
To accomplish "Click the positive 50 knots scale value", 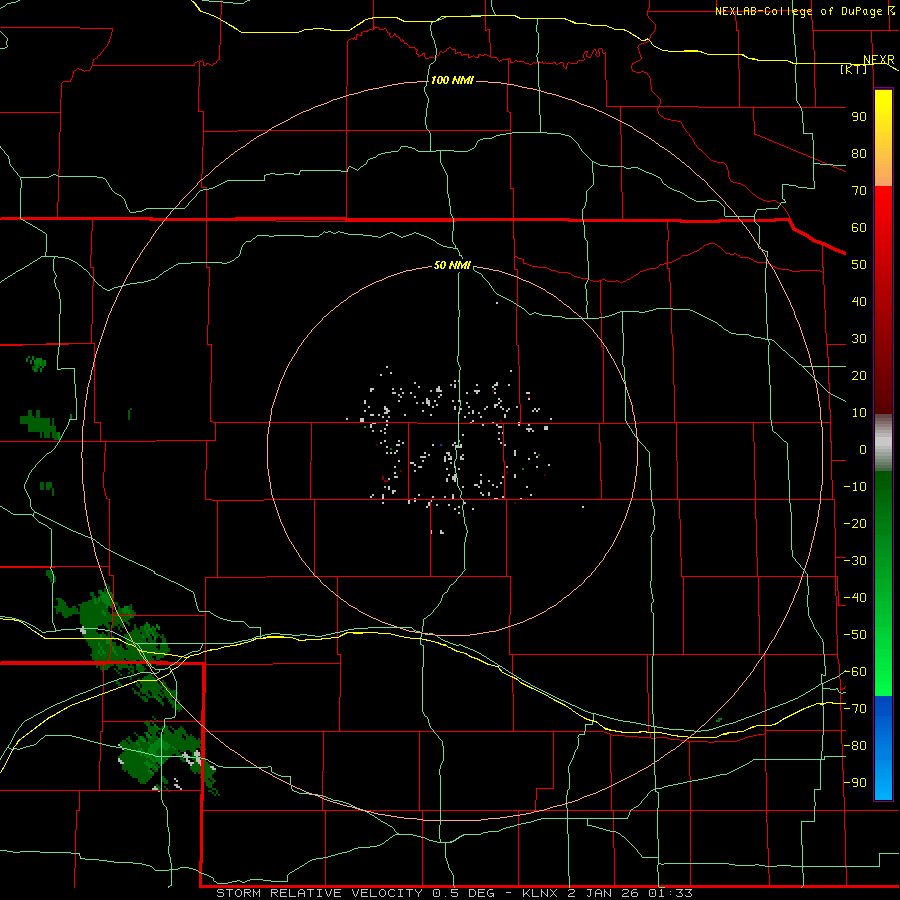I will (859, 265).
